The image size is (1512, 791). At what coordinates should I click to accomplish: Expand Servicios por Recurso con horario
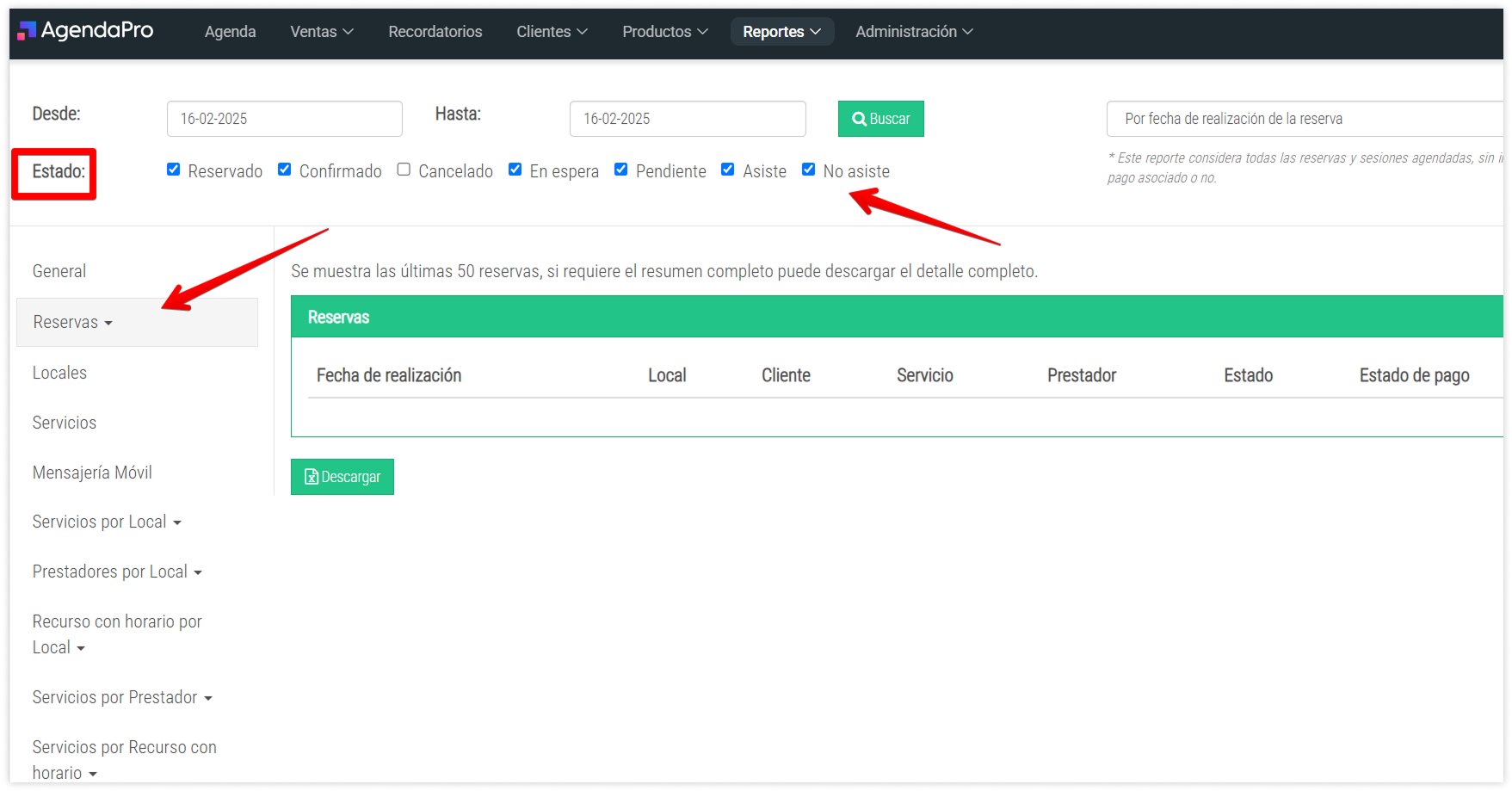coord(125,760)
